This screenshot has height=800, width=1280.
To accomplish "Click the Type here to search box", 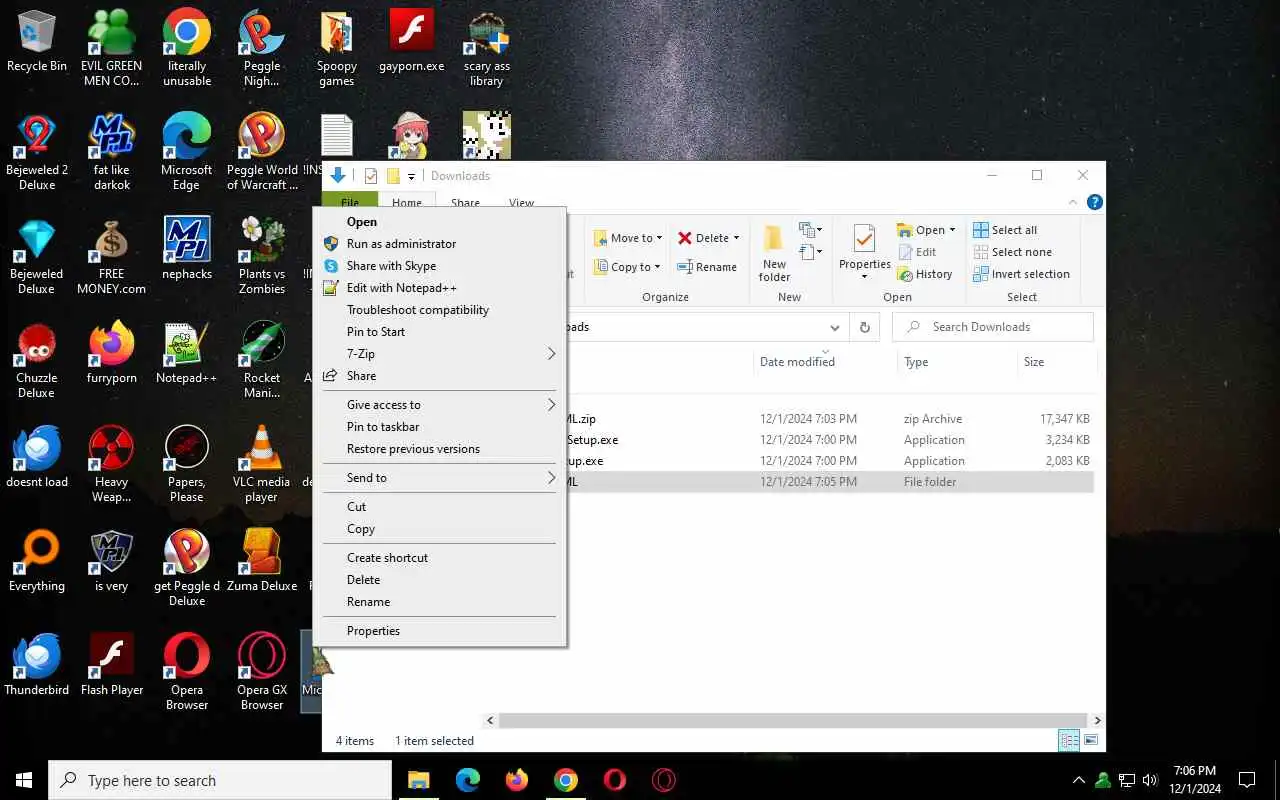I will 219,780.
